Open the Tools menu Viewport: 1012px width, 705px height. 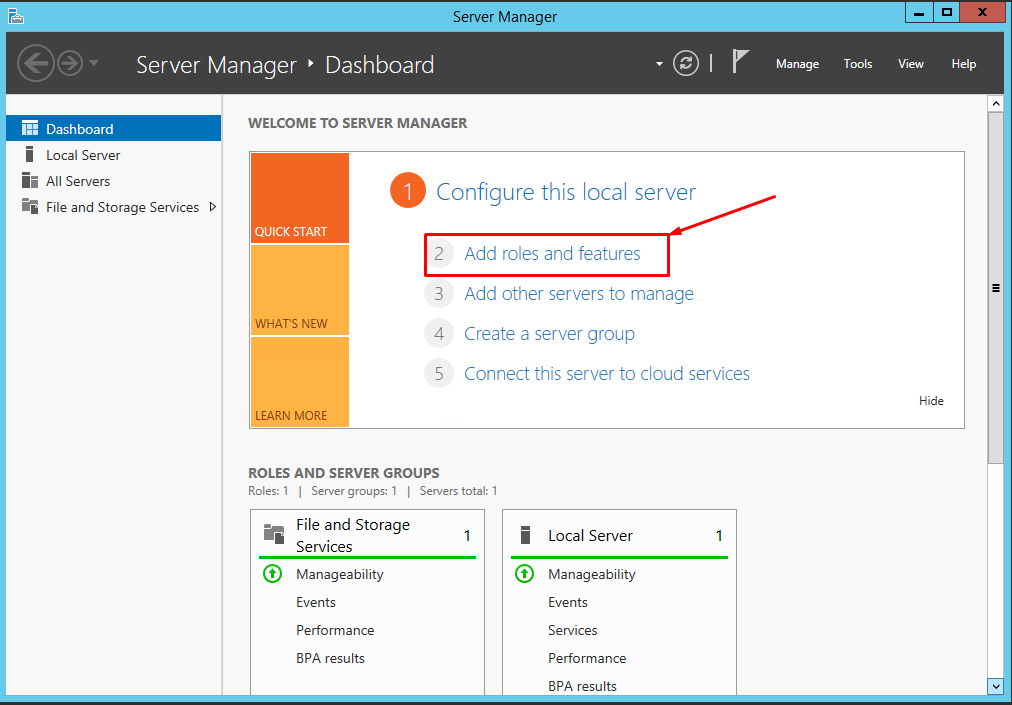858,64
